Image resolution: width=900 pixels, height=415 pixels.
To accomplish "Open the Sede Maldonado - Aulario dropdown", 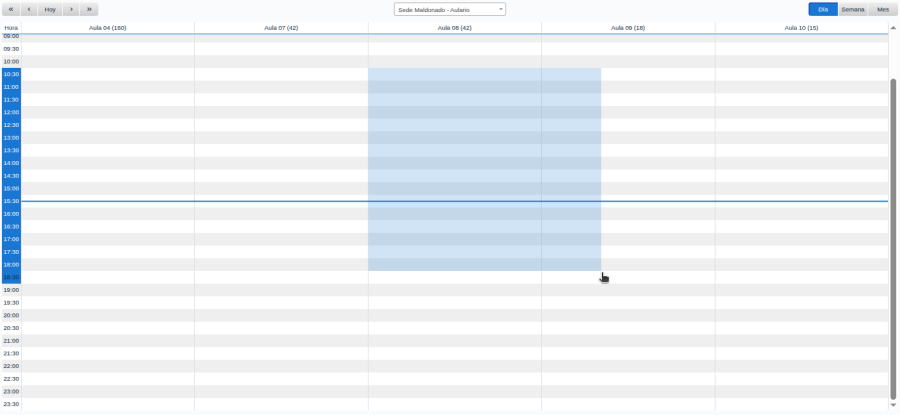I will coord(449,9).
